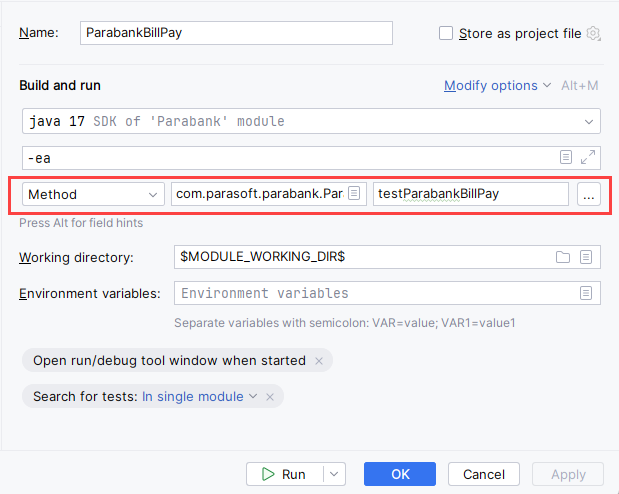Click the Run button

(x=284, y=474)
